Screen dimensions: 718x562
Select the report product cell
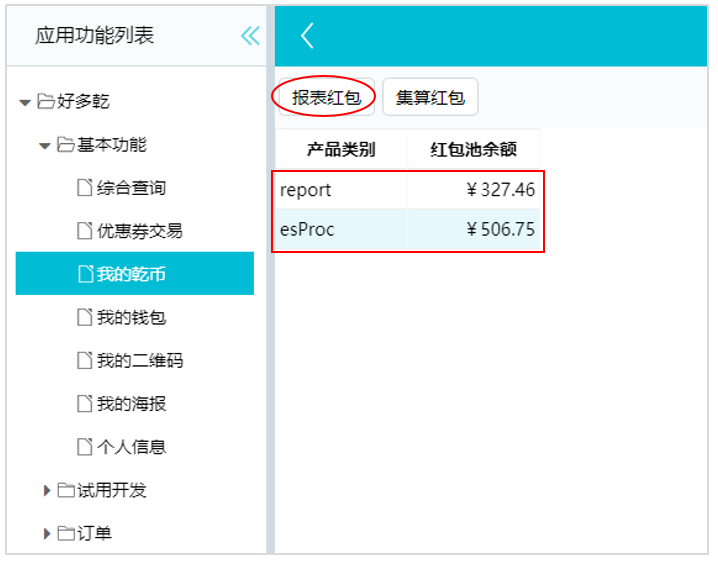pyautogui.click(x=341, y=190)
